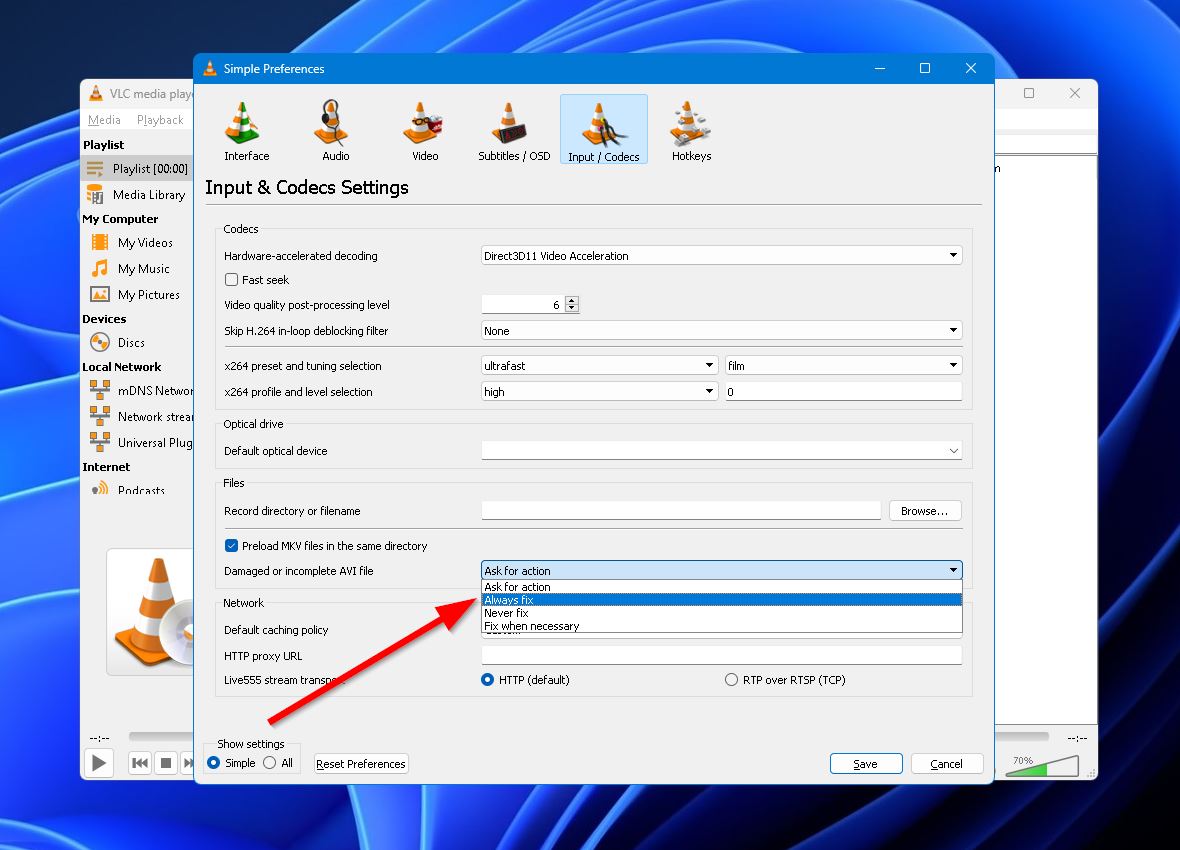Open the x264 tuning film dropdown
This screenshot has width=1180, height=850.
844,365
